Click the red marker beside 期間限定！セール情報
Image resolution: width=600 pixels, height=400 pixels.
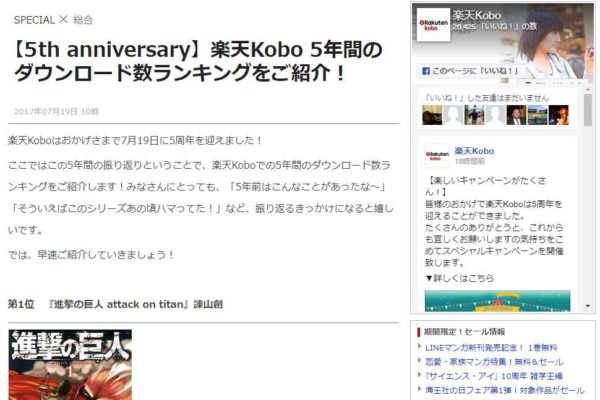(x=419, y=332)
